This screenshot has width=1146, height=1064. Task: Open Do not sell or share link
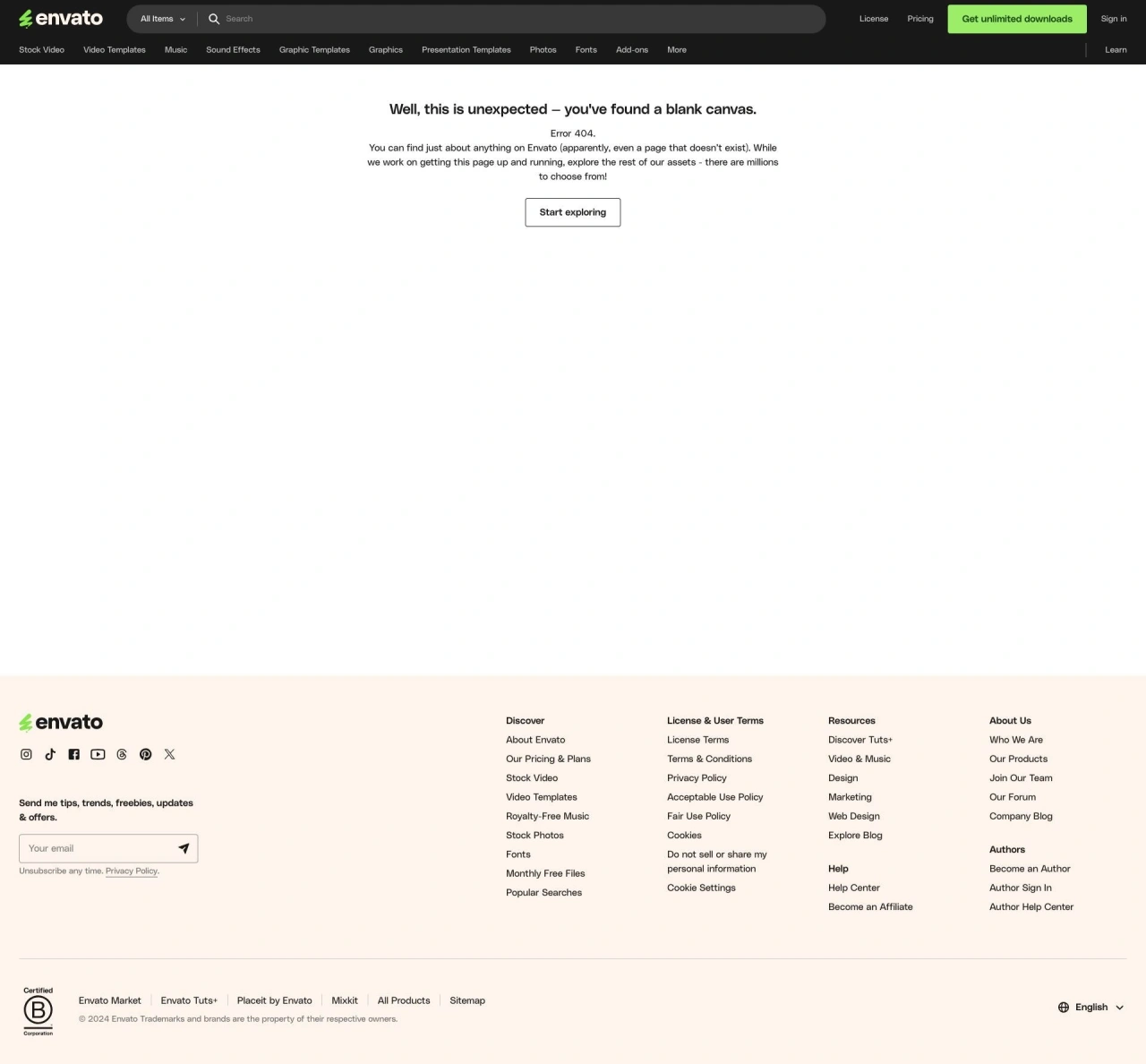click(x=716, y=862)
